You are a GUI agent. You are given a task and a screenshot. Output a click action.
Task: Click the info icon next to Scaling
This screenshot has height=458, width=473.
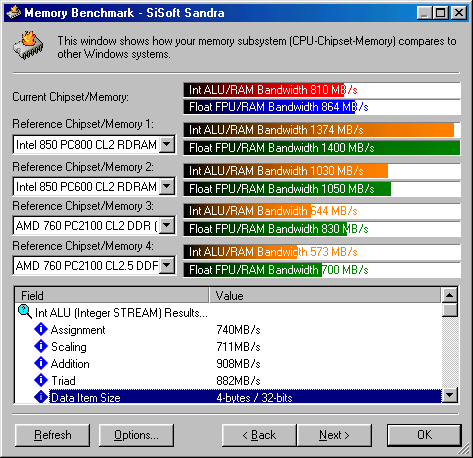pos(41,346)
